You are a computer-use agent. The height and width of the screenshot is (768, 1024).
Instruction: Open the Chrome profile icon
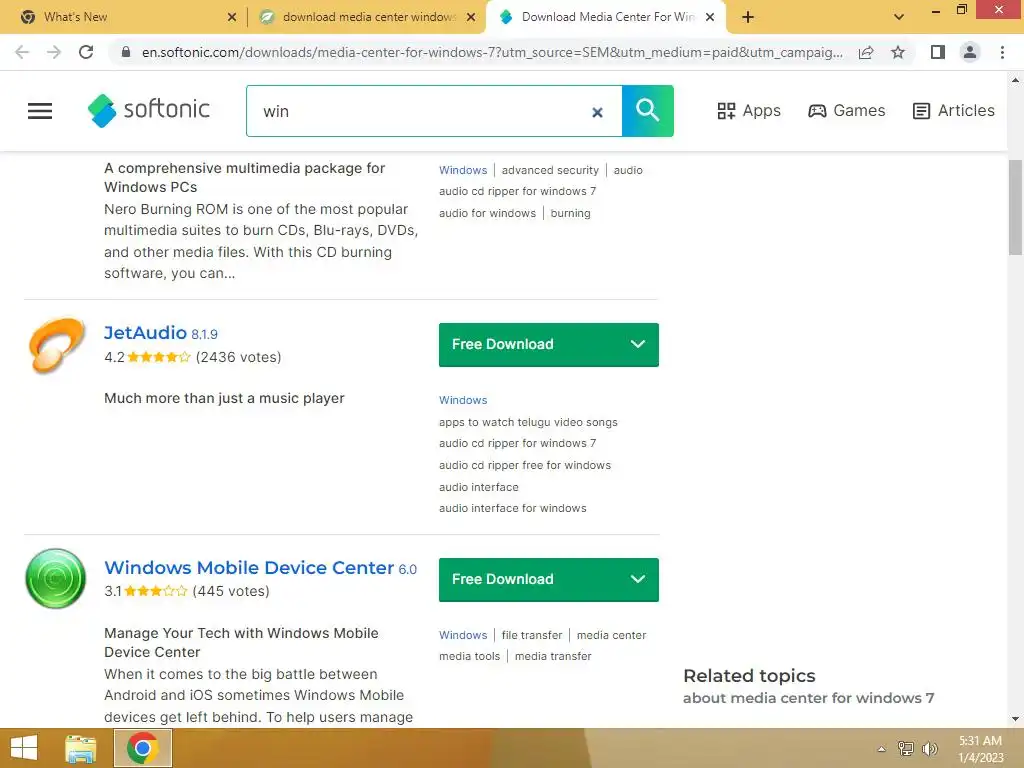pos(970,52)
